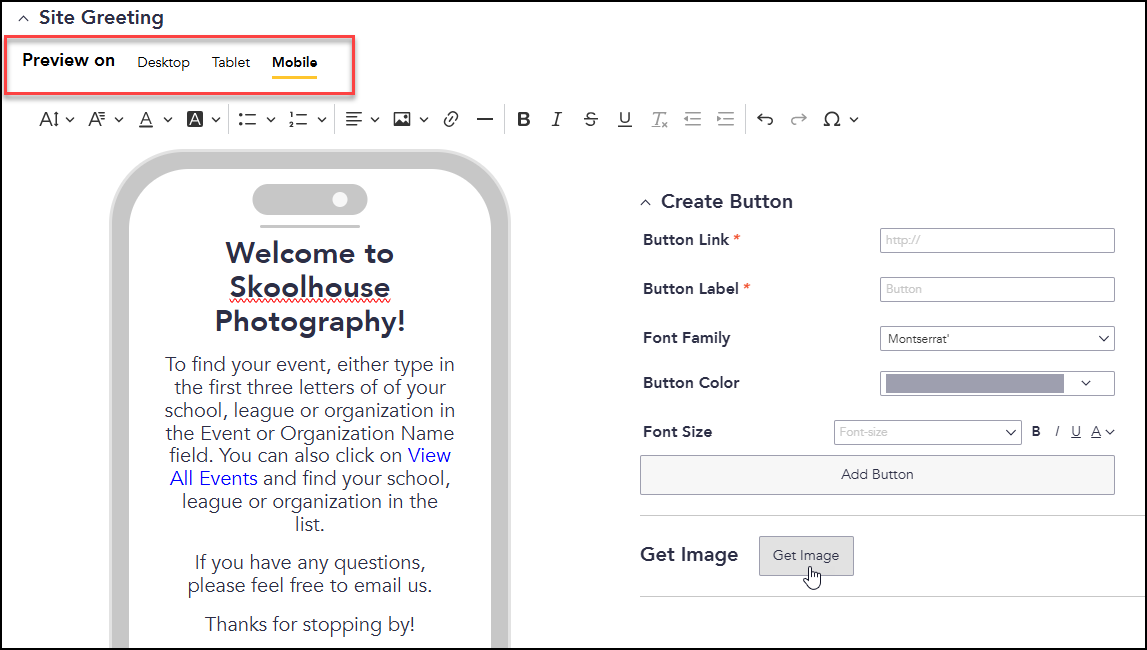
Task: Apply strikethrough formatting
Action: [x=590, y=119]
